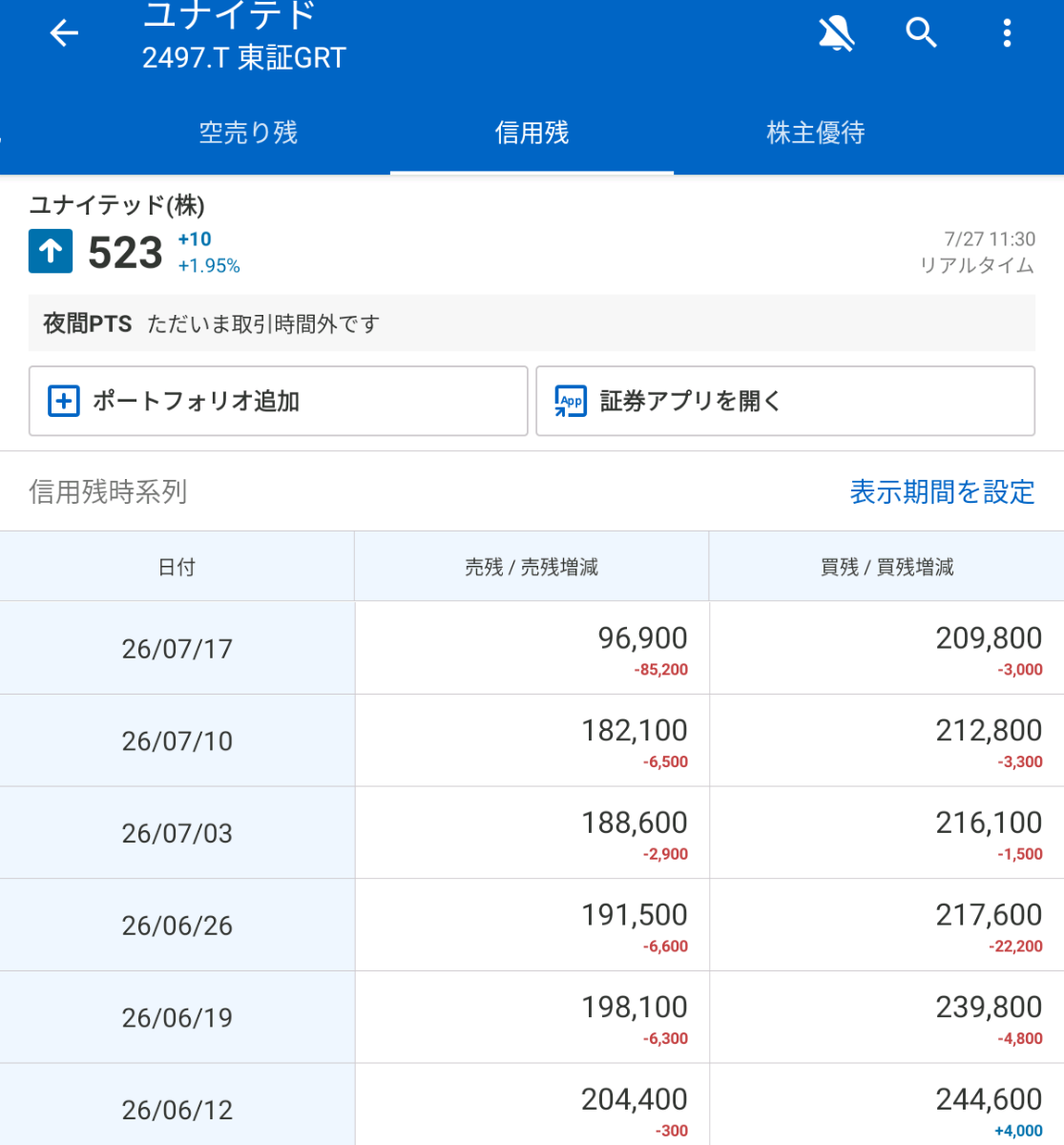This screenshot has width=1064, height=1145.
Task: Click the 191,500 sell balance value
Action: click(x=635, y=915)
